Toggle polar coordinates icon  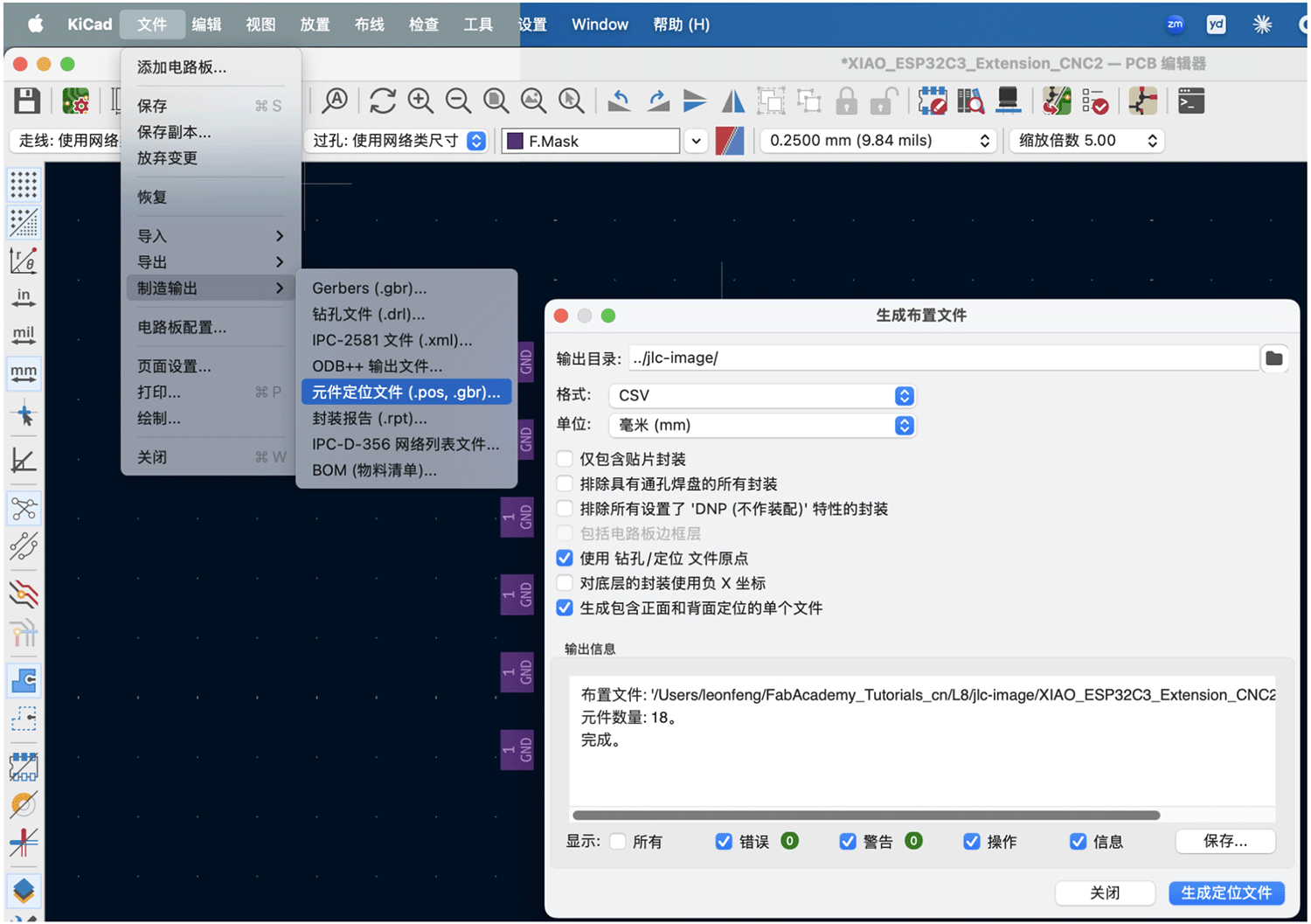24,260
